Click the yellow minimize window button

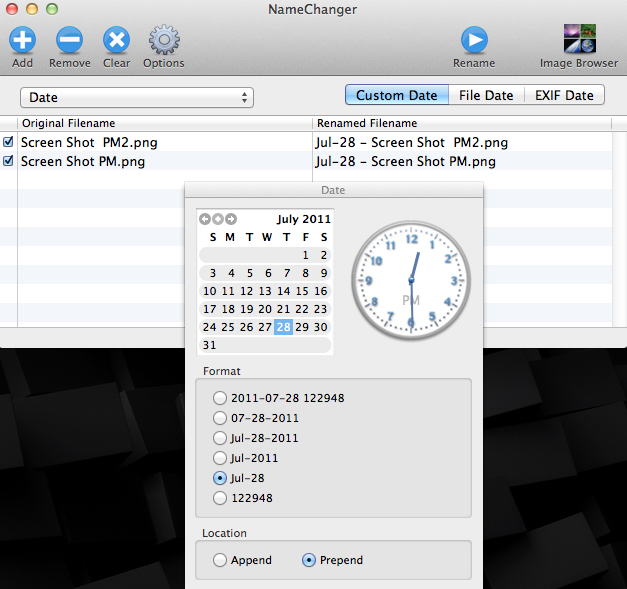[x=32, y=9]
